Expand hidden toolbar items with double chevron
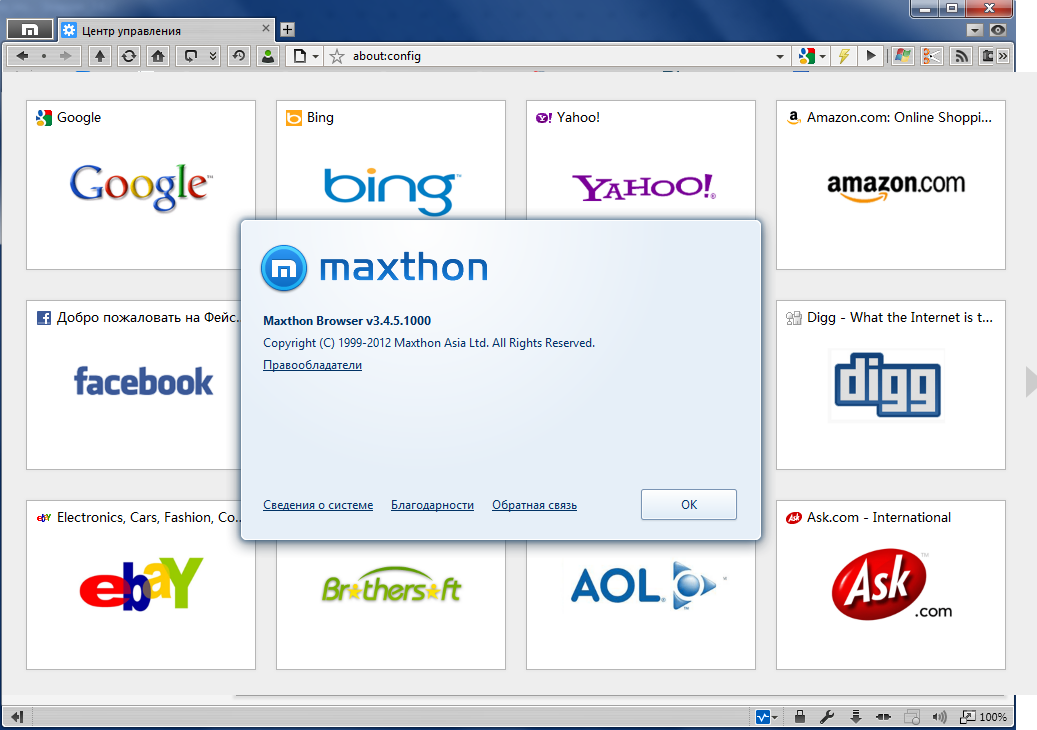This screenshot has width=1037, height=730. pyautogui.click(x=1003, y=56)
